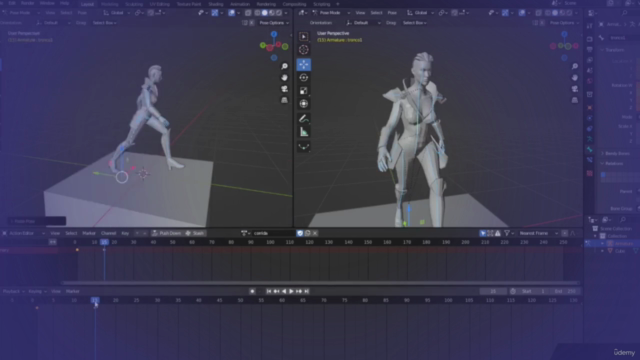
Task: Select the Breakdowner pose tool
Action: point(304,147)
